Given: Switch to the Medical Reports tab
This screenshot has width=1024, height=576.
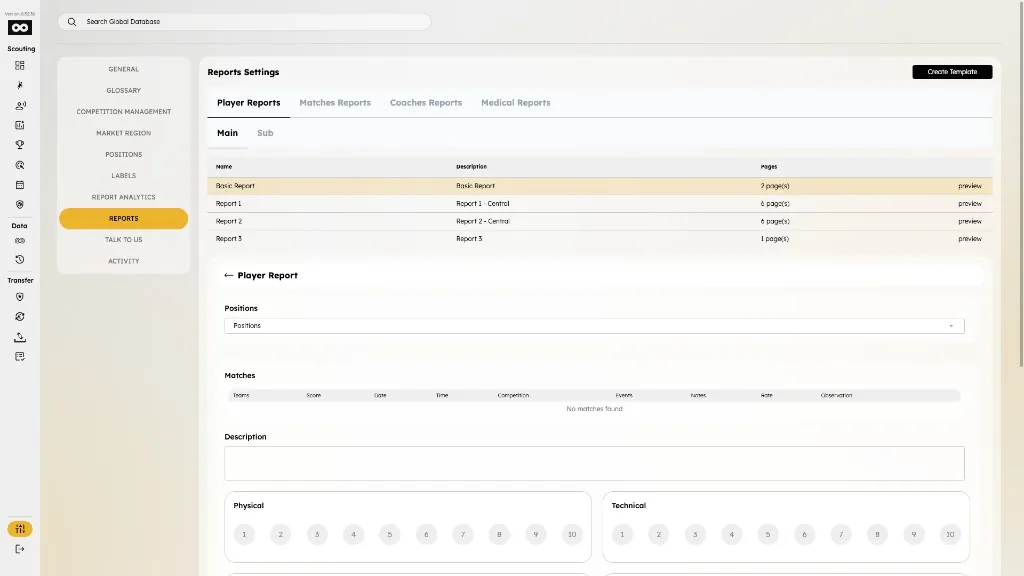Looking at the screenshot, I should pos(516,103).
